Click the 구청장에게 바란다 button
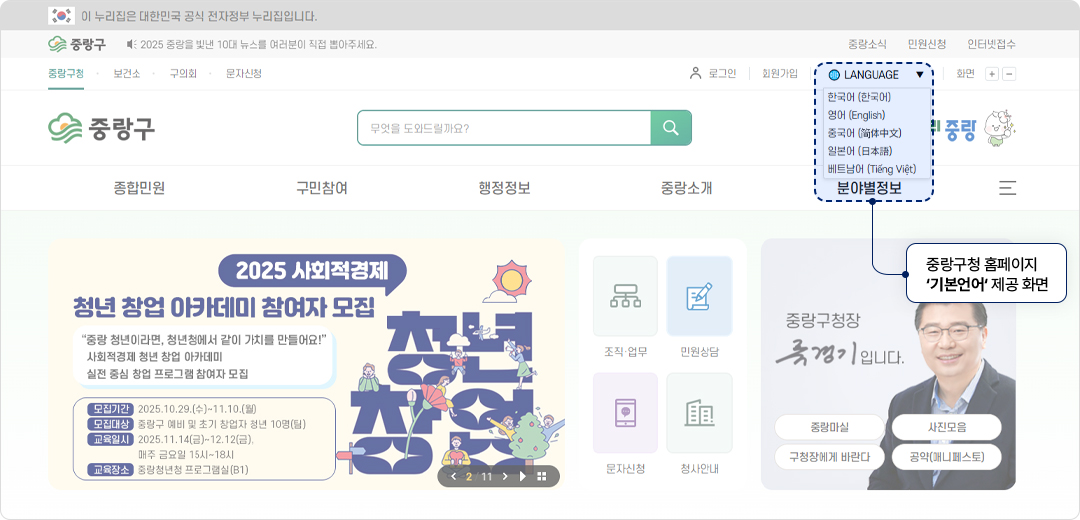This screenshot has height=520, width=1080. tap(829, 457)
